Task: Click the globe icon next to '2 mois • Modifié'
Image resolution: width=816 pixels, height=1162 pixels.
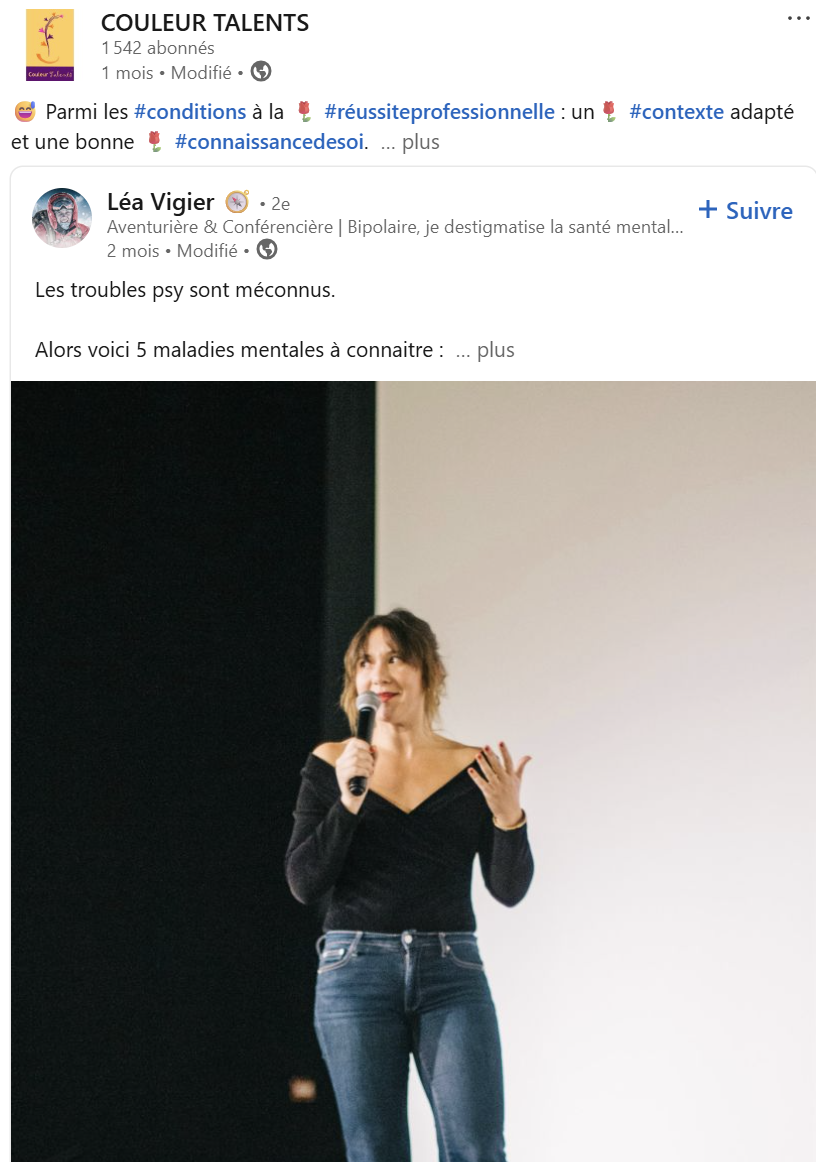Action: (x=267, y=250)
